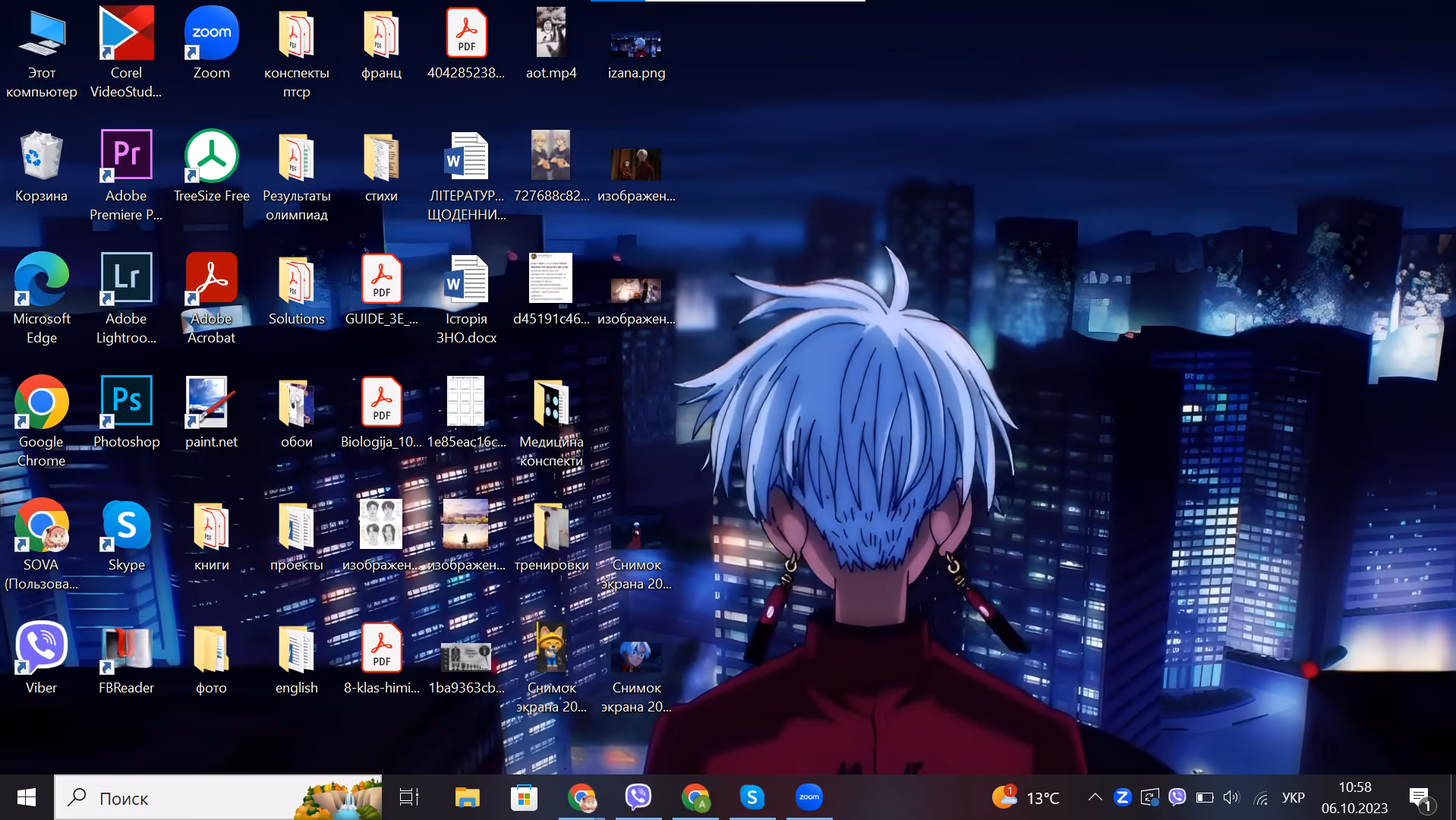This screenshot has width=1456, height=820.
Task: Select the Biologija_10 PDF file
Action: (x=381, y=413)
